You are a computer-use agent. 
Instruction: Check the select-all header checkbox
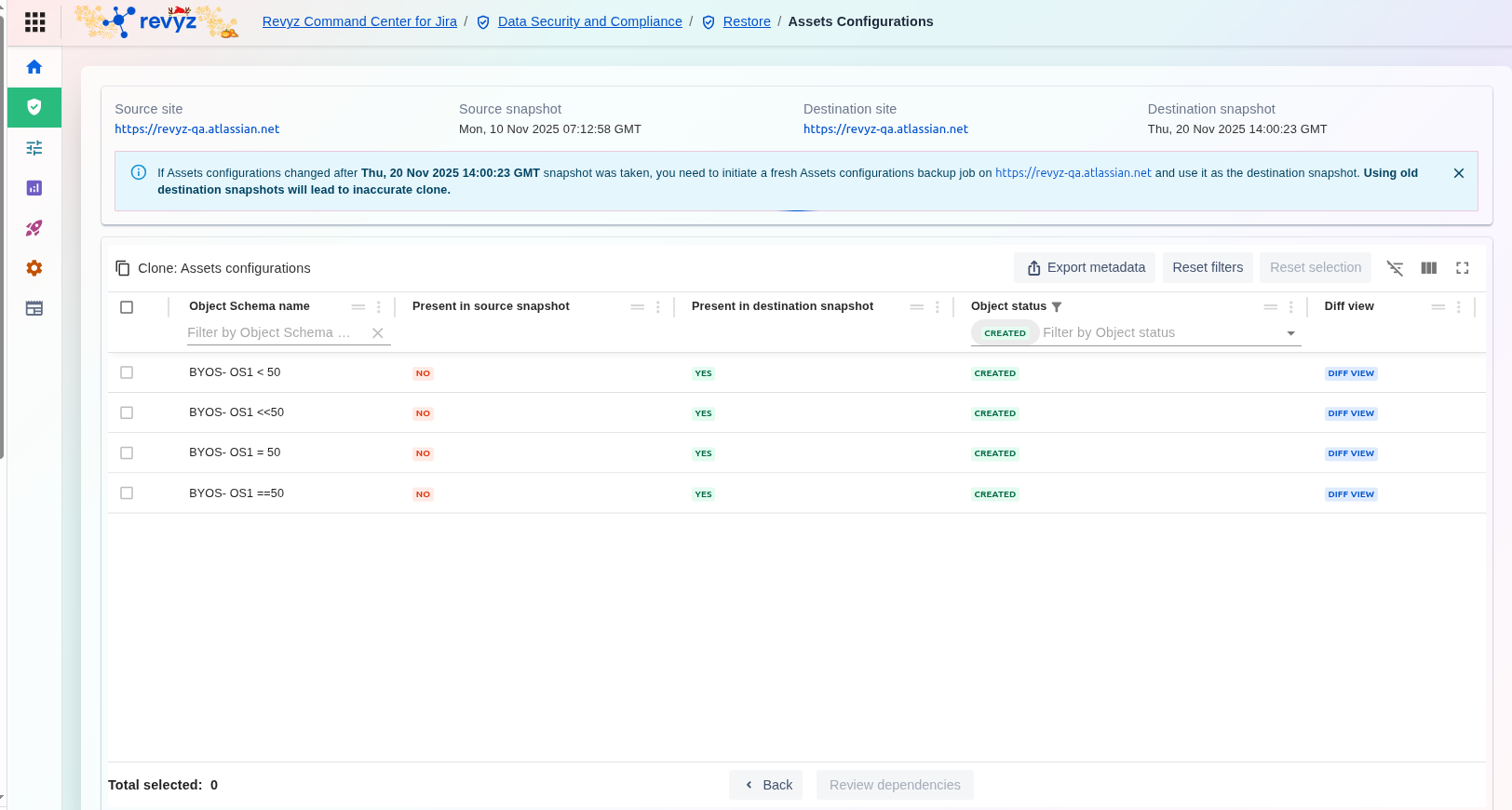point(127,307)
